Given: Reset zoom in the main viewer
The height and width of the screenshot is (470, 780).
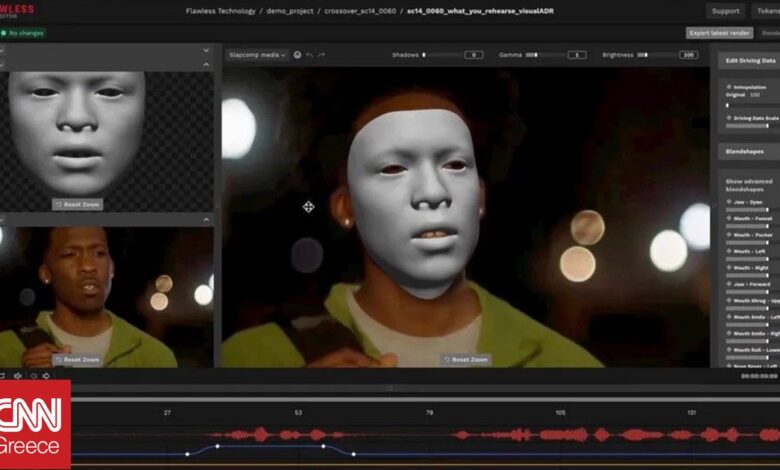Looking at the screenshot, I should 465,359.
